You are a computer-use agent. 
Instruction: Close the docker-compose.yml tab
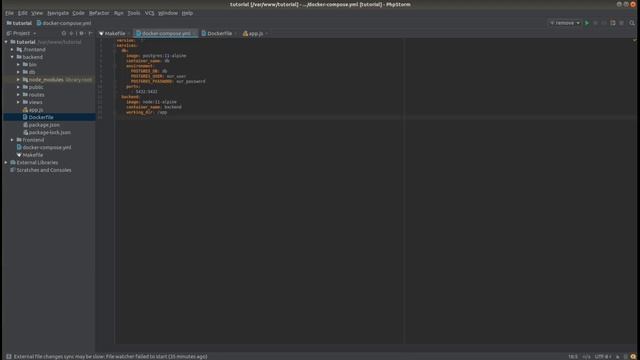pos(194,33)
